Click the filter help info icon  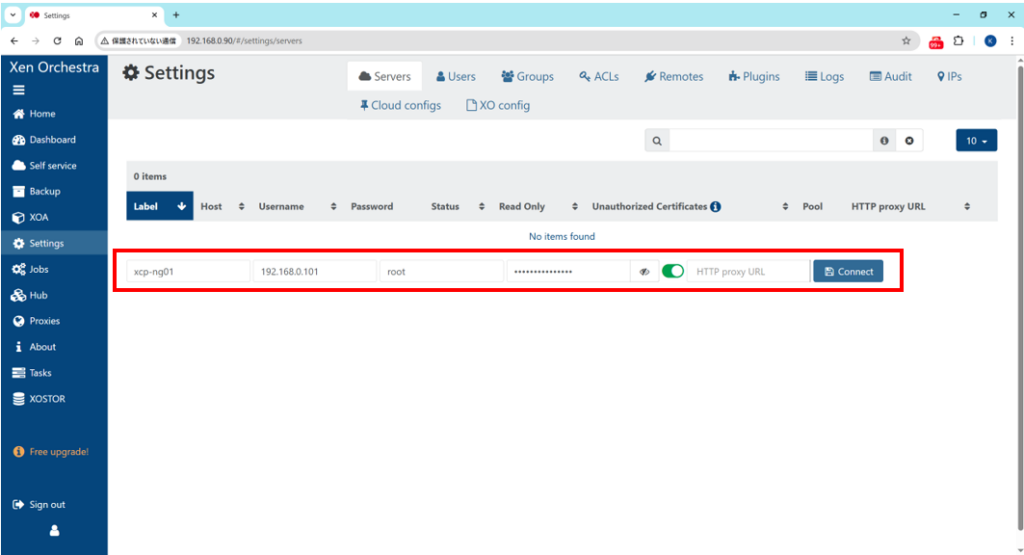click(884, 141)
